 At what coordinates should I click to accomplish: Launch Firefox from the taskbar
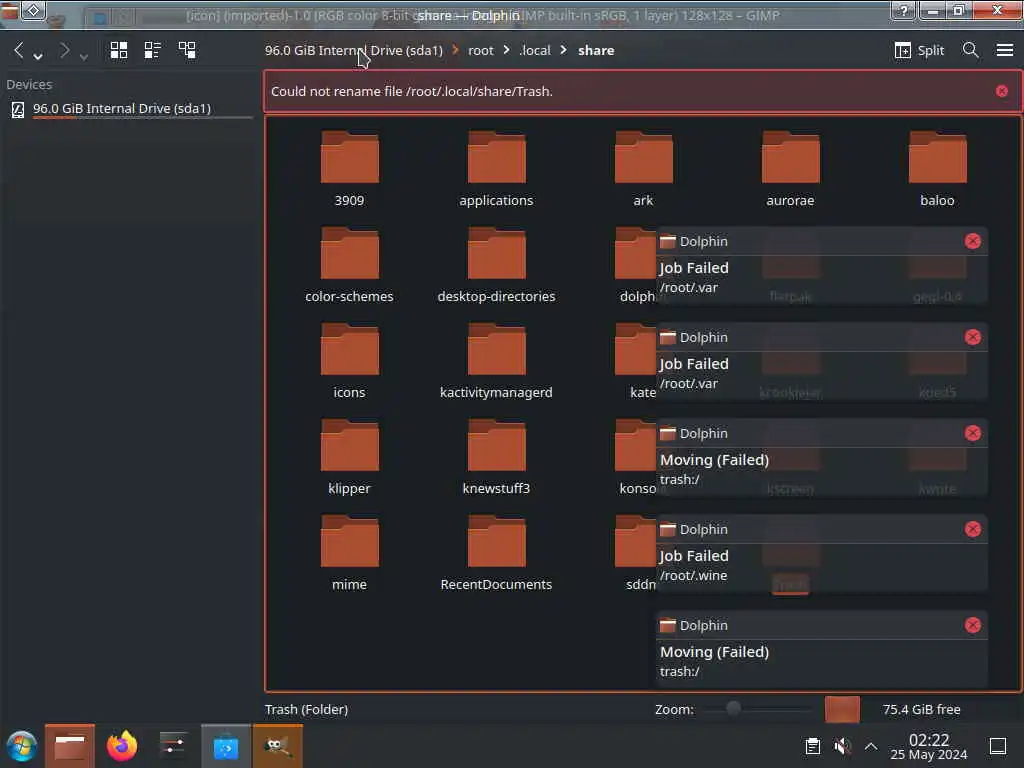[x=122, y=746]
